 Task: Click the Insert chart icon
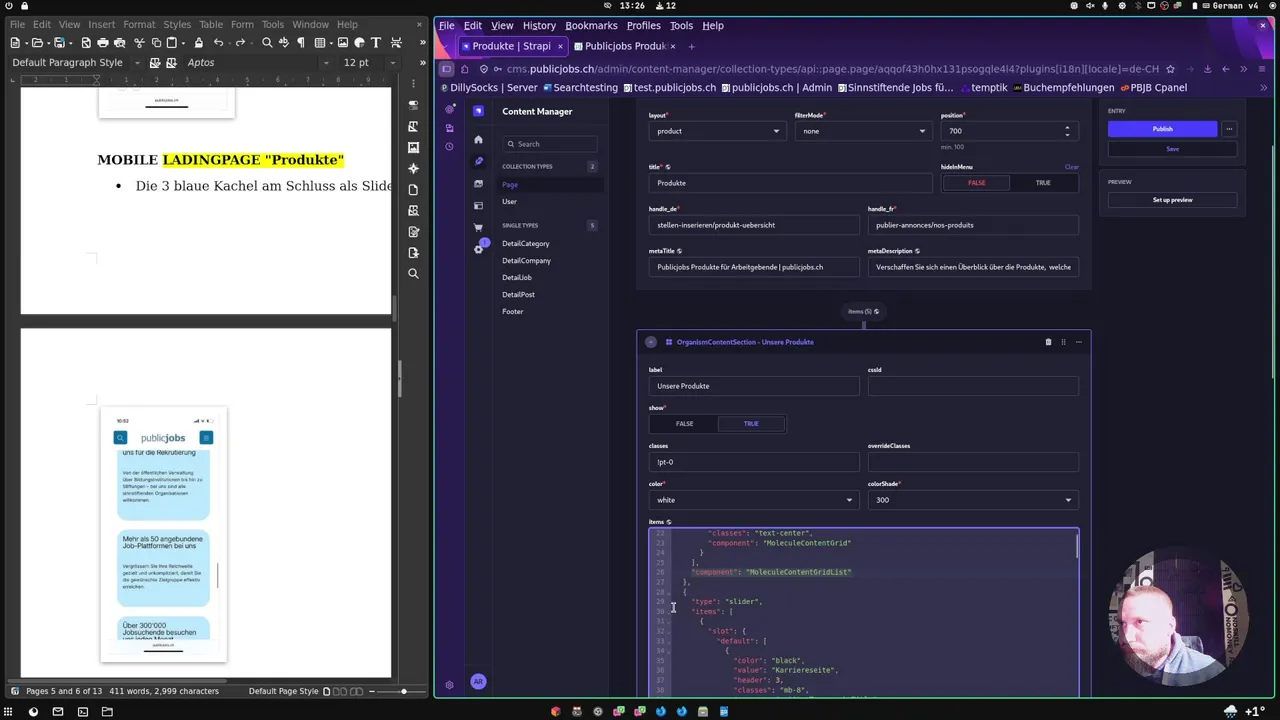pos(359,43)
